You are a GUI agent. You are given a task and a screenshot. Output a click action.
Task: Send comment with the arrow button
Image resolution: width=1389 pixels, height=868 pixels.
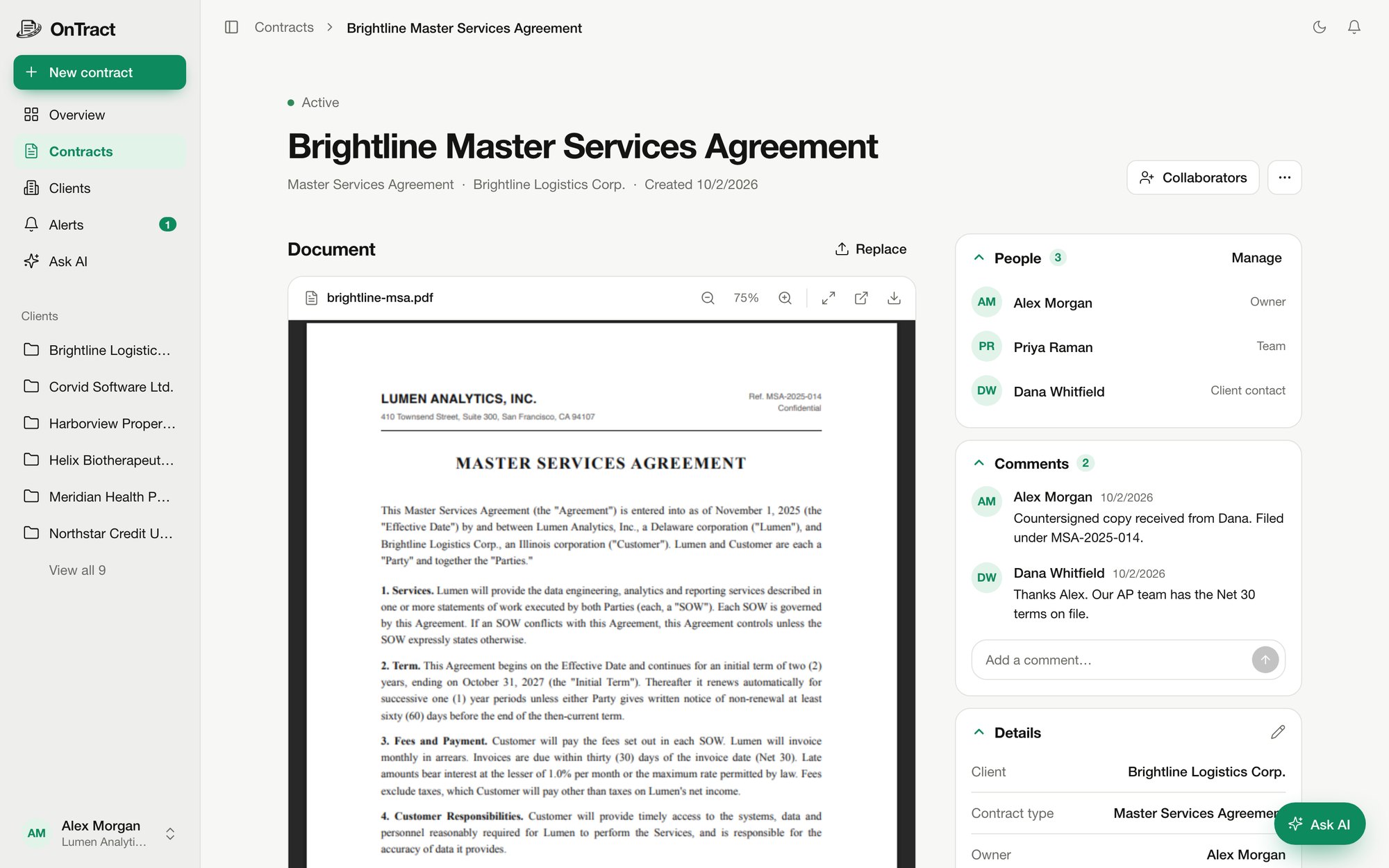(1265, 660)
